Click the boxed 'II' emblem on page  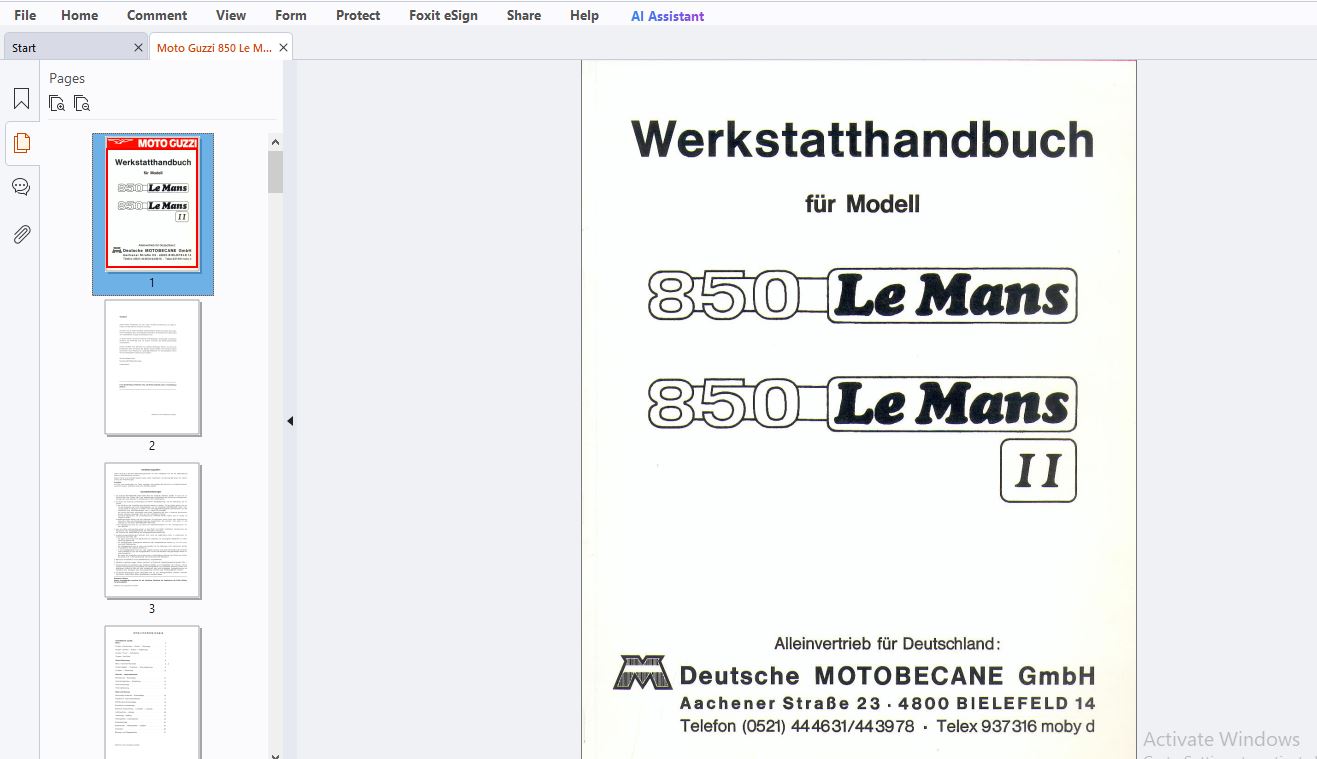(x=1038, y=470)
